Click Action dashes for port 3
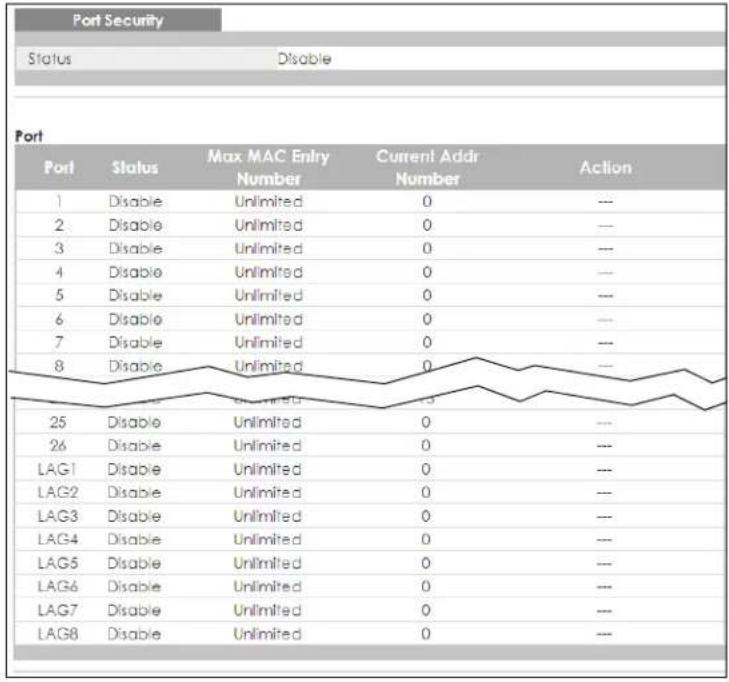 pos(605,249)
